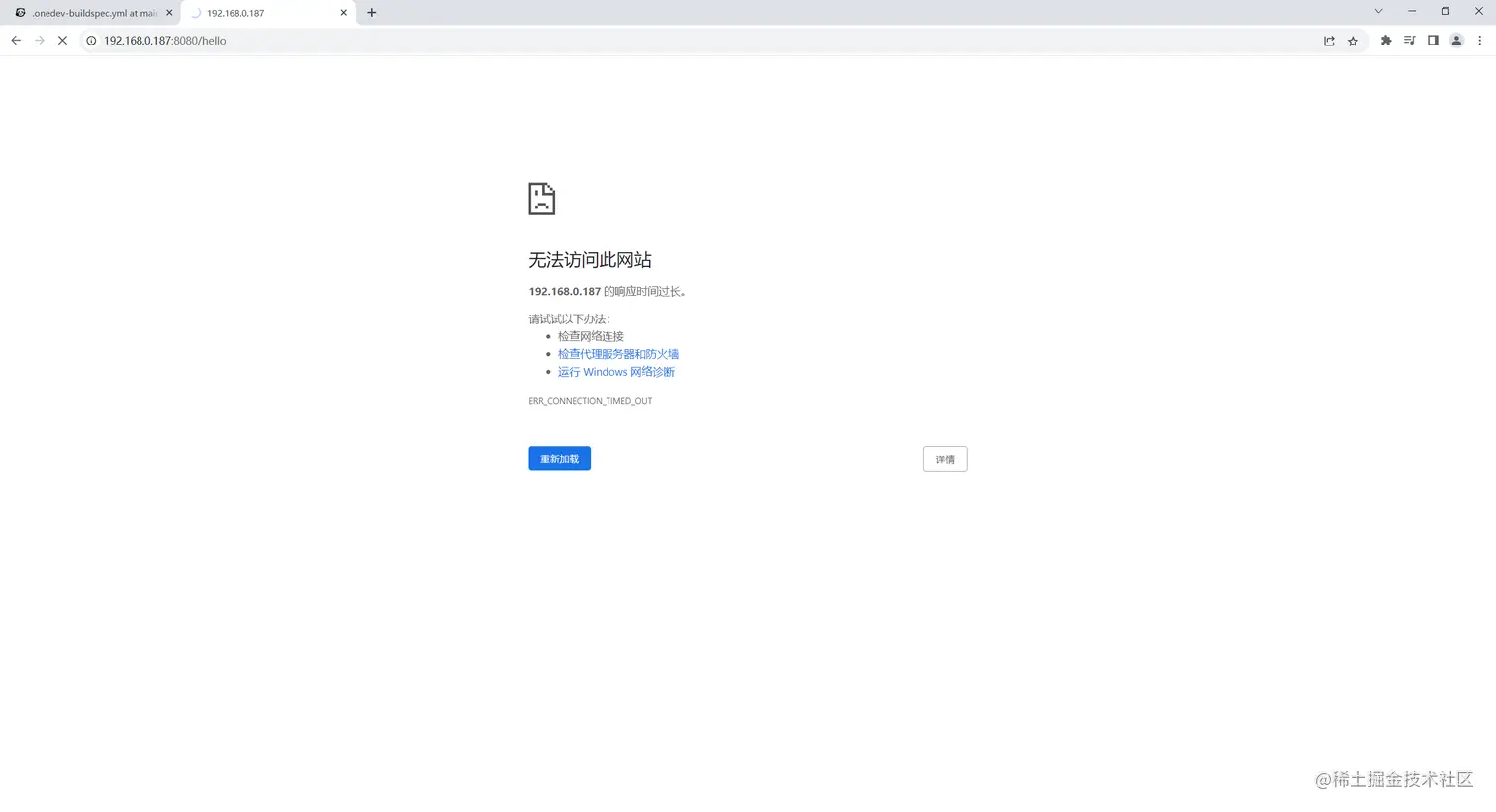This screenshot has width=1496, height=812.
Task: Stop loading the page
Action: [x=62, y=41]
